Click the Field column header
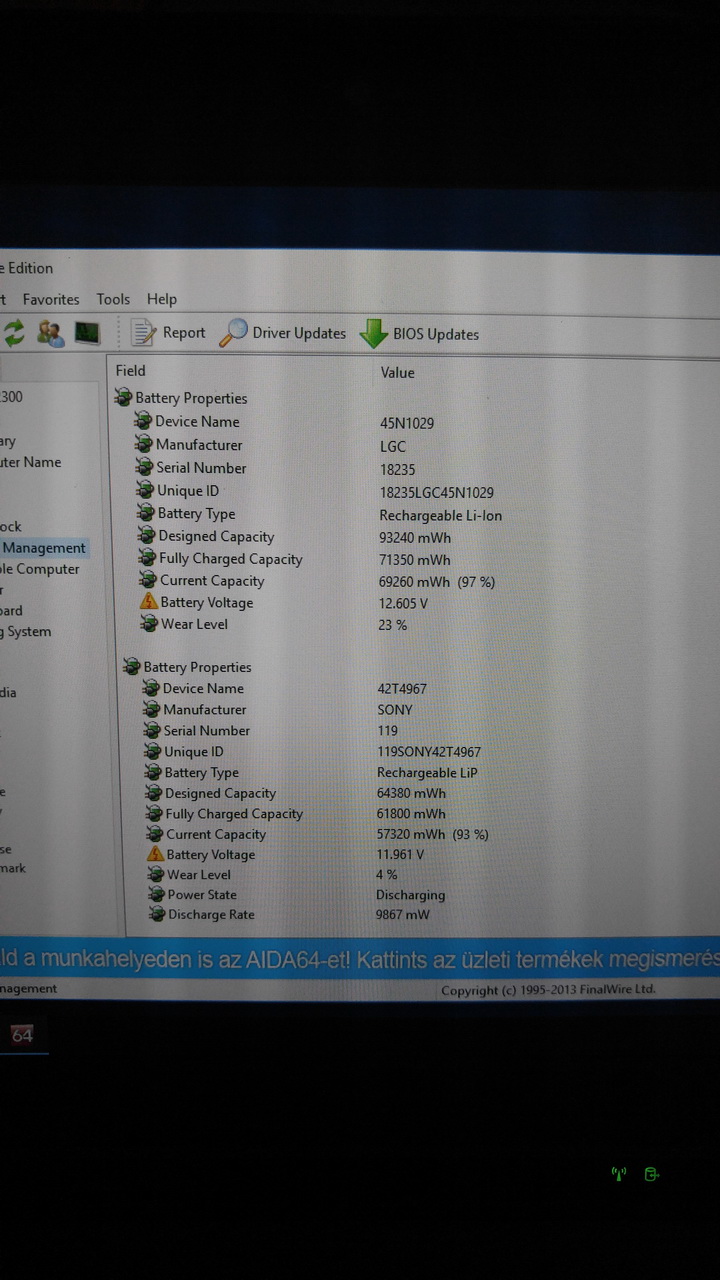The height and width of the screenshot is (1280, 720). coord(131,371)
